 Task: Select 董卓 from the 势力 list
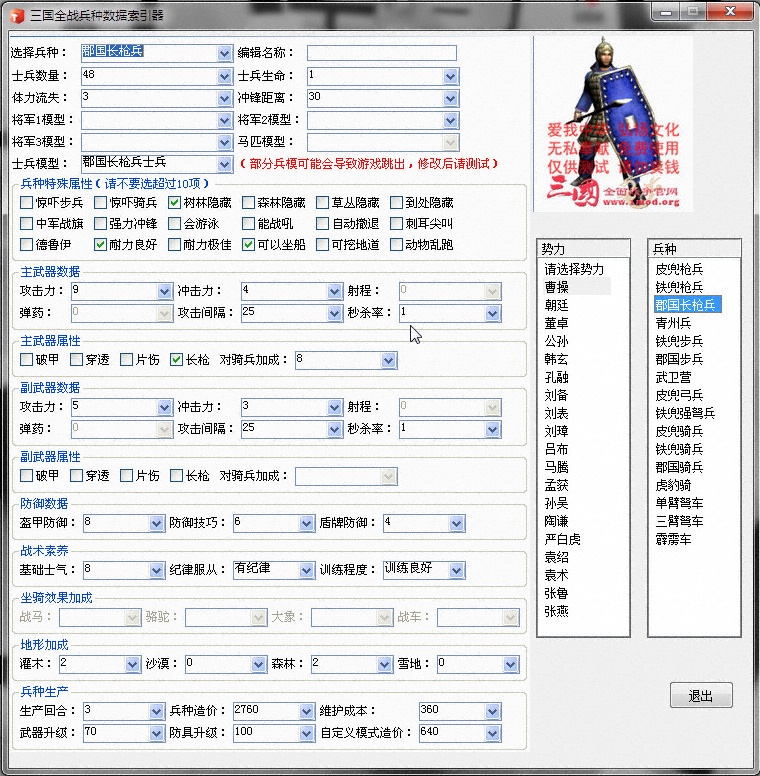[x=557, y=323]
